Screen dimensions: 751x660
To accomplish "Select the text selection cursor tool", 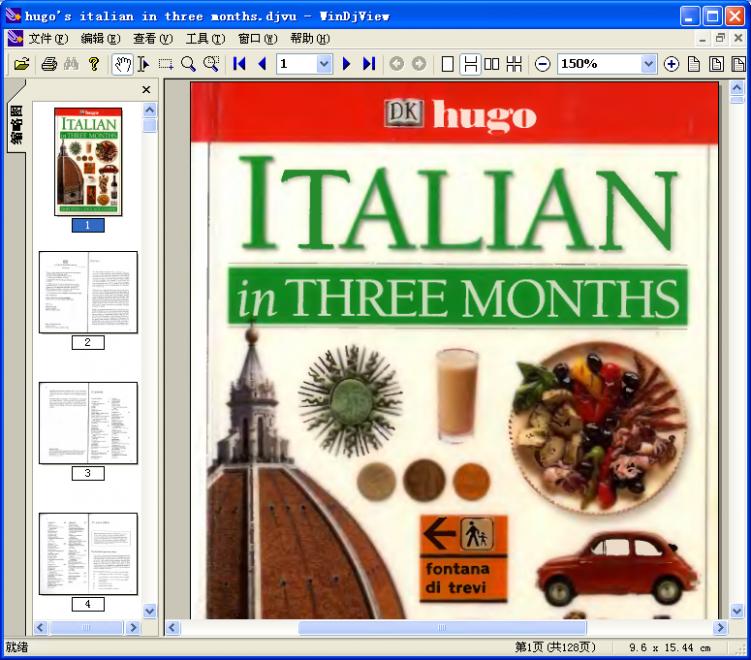I will coord(143,64).
